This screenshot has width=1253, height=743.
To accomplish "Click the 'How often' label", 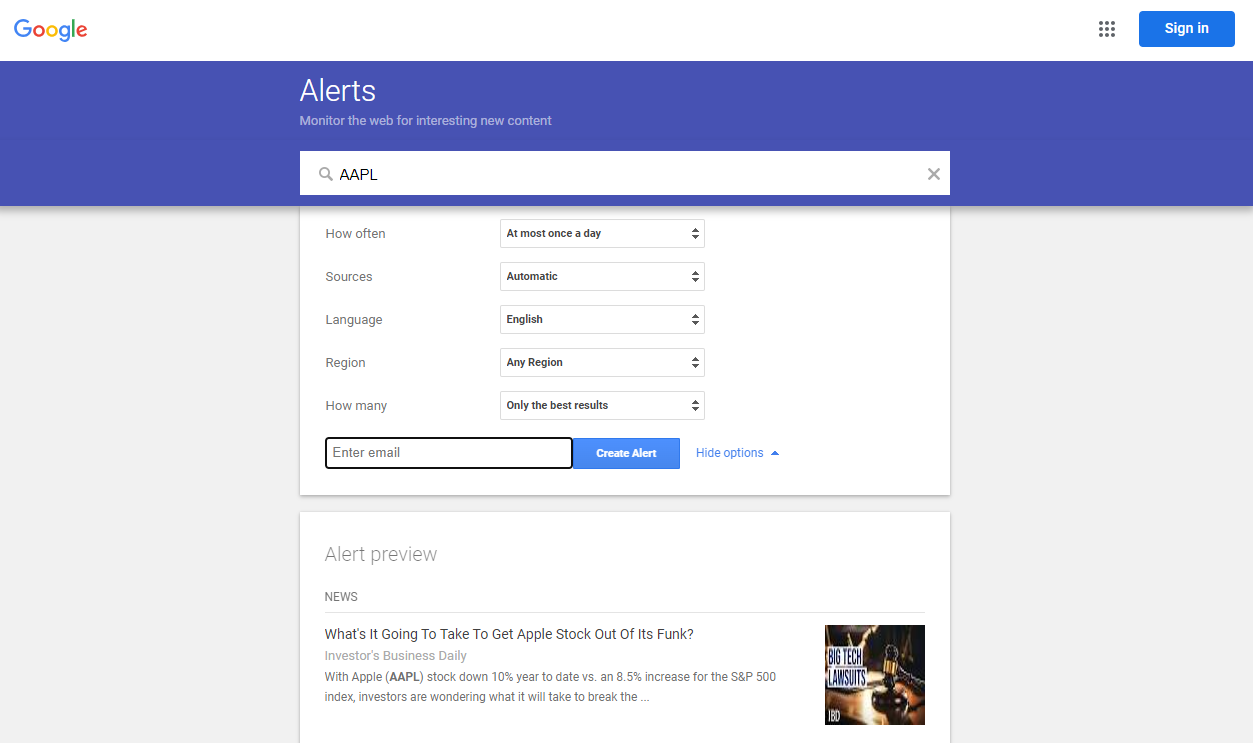I will [355, 234].
